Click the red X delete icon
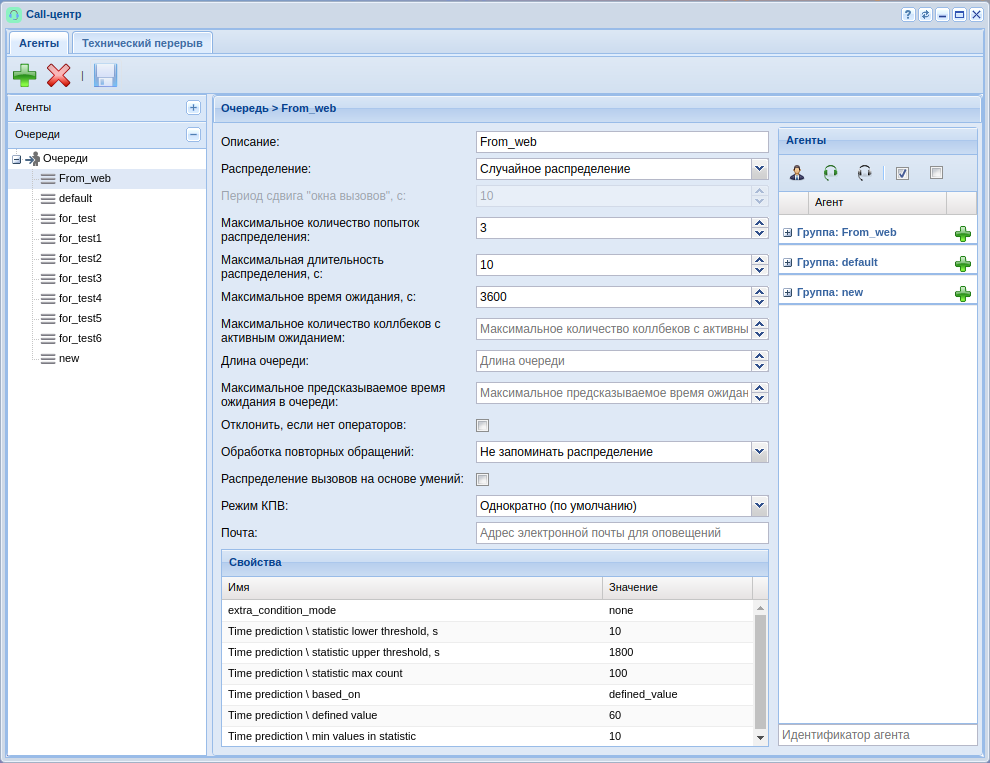The width and height of the screenshot is (990, 763). click(x=59, y=75)
